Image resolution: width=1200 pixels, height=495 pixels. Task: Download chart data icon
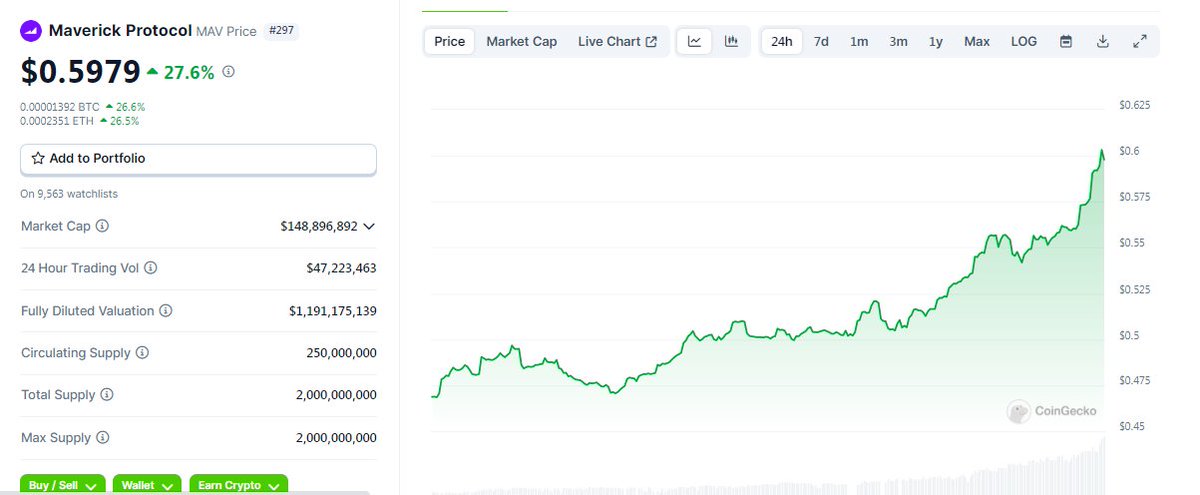[x=1103, y=41]
